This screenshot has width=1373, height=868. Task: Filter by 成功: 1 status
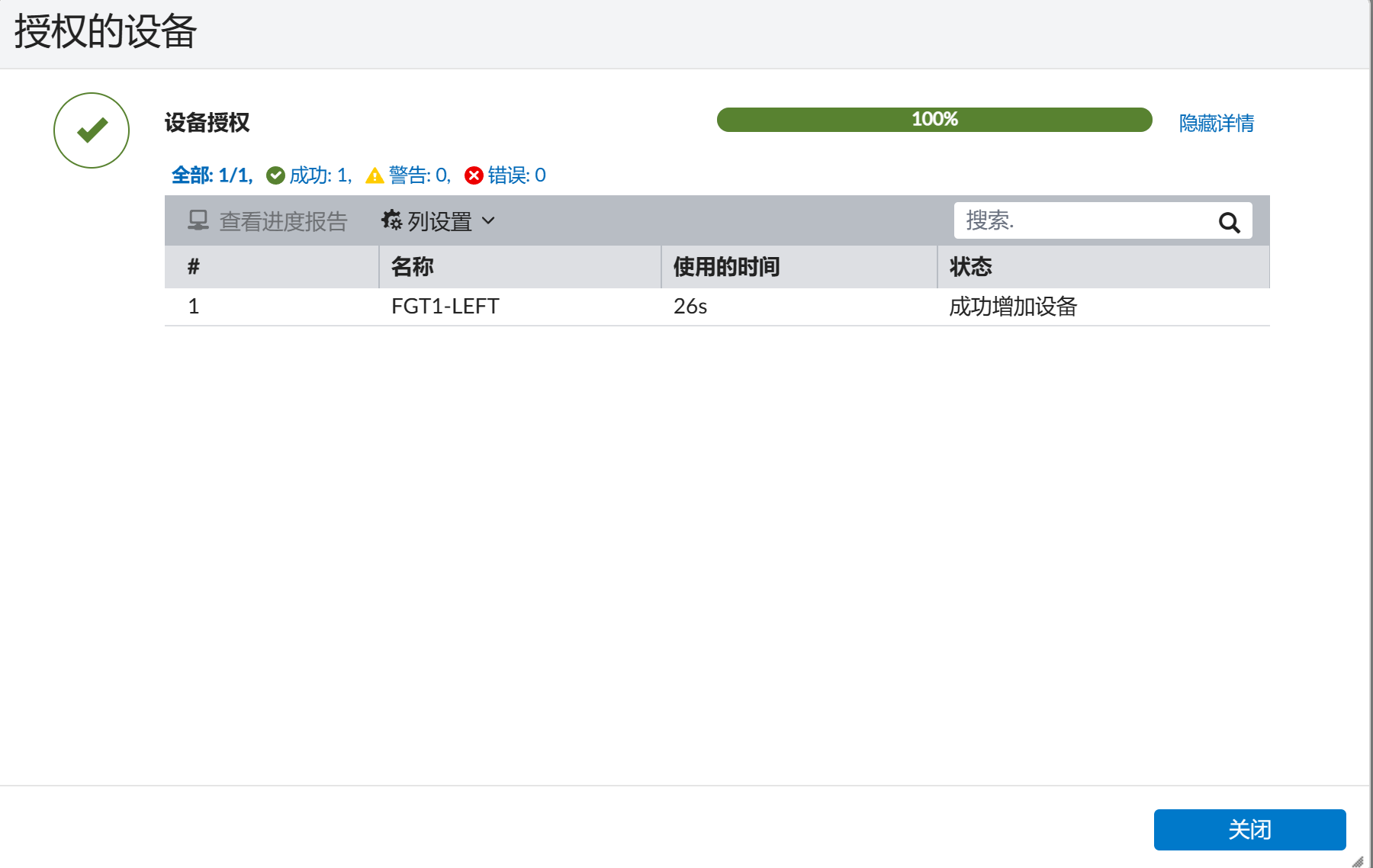point(320,175)
